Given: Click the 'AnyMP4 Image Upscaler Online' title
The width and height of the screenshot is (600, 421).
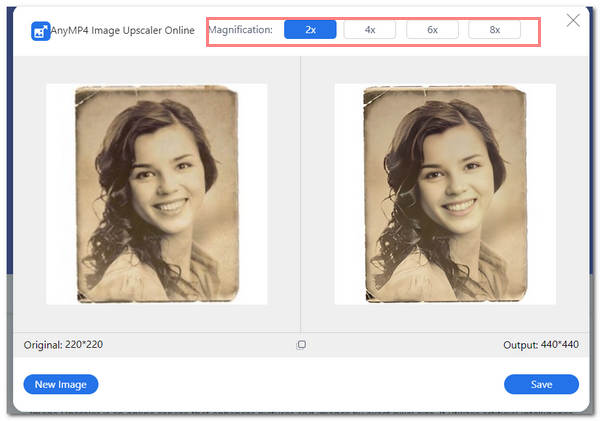Looking at the screenshot, I should (122, 30).
